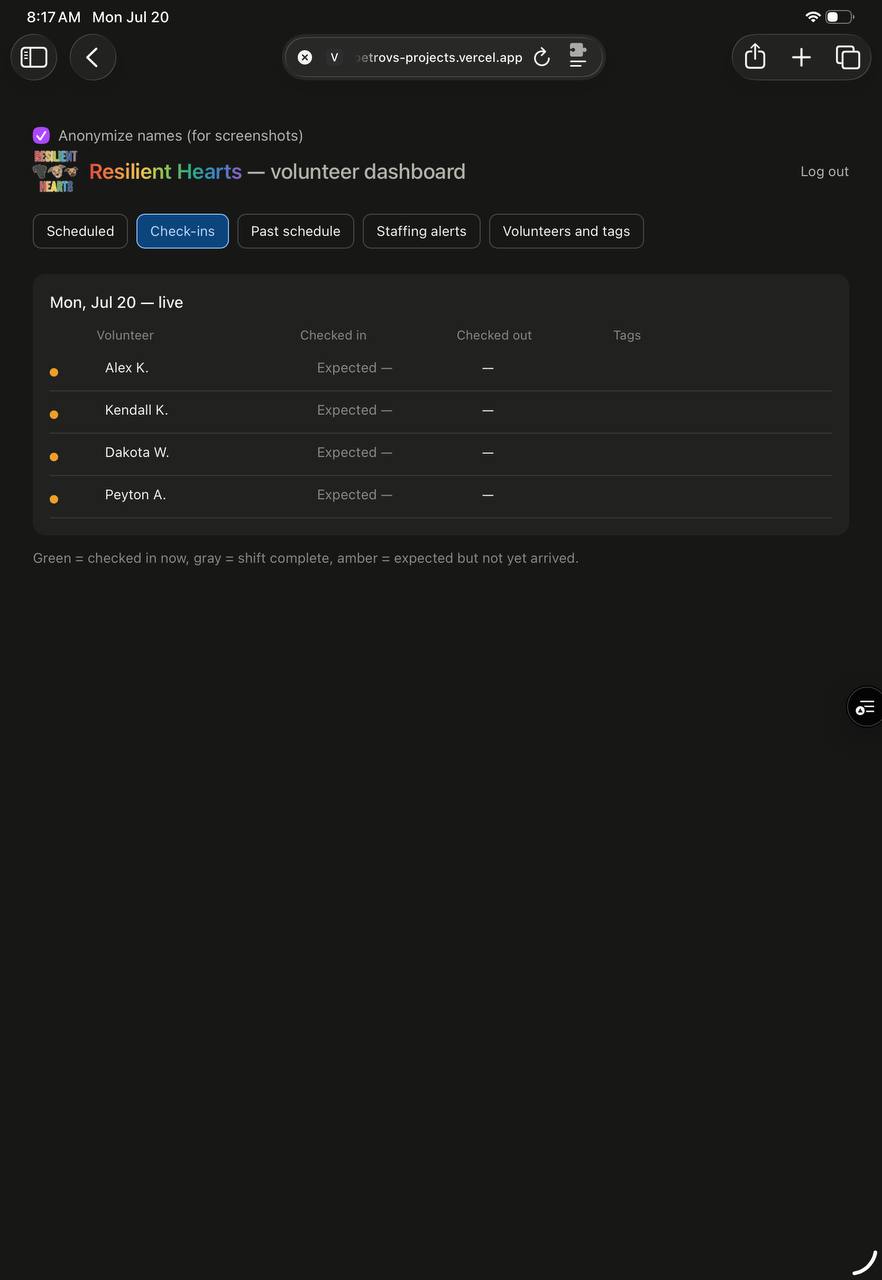
Task: Click the Expected status in Alex K. row
Action: point(354,368)
